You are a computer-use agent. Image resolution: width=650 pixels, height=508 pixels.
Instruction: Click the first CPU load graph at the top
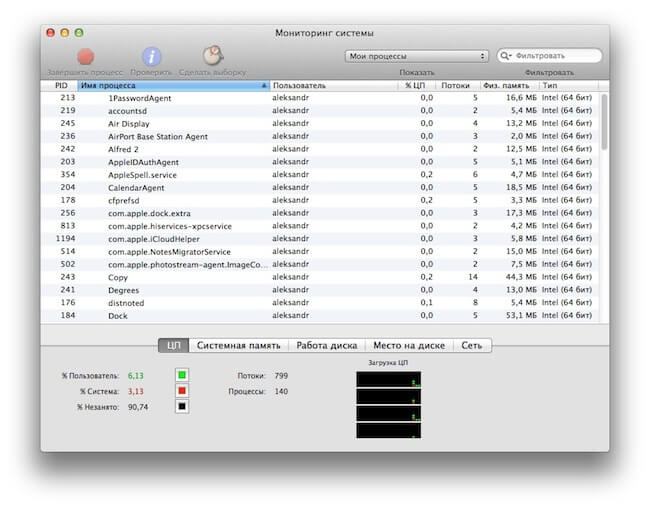[x=388, y=379]
